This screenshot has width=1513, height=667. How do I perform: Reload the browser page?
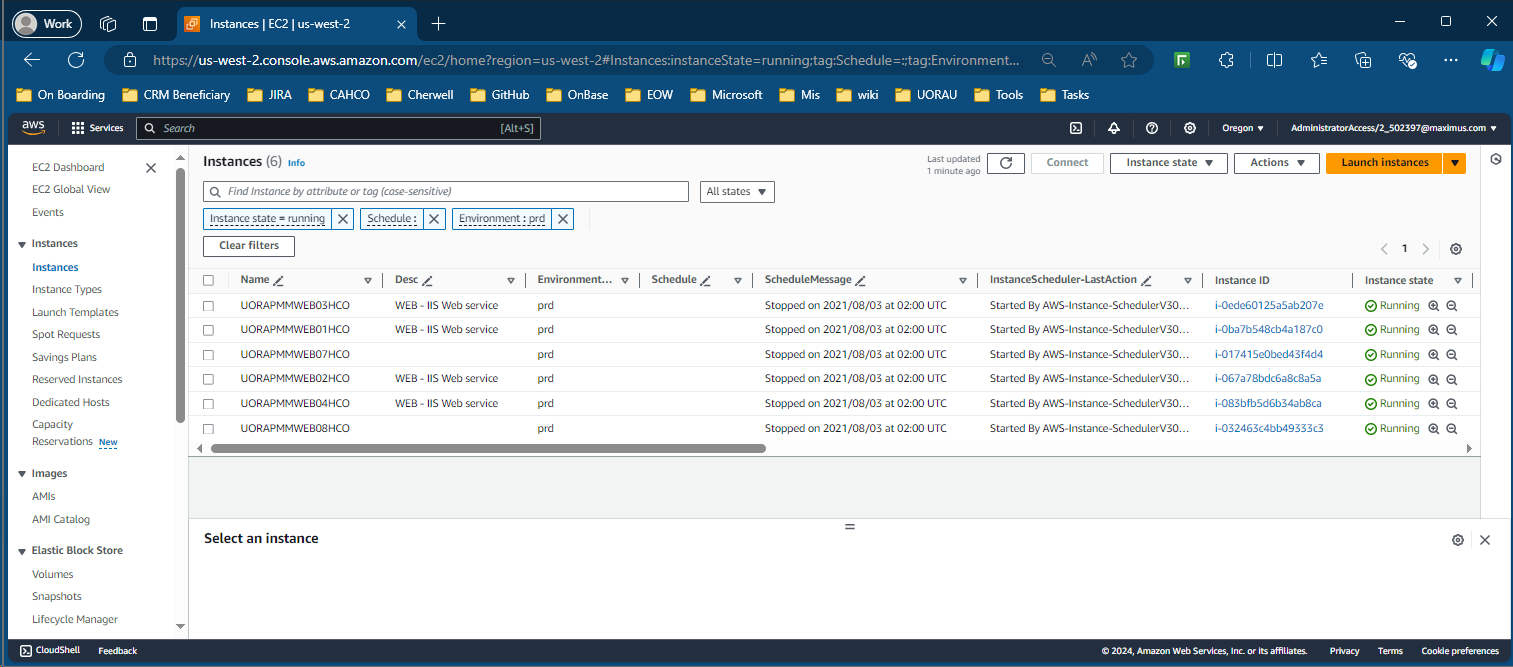(76, 60)
